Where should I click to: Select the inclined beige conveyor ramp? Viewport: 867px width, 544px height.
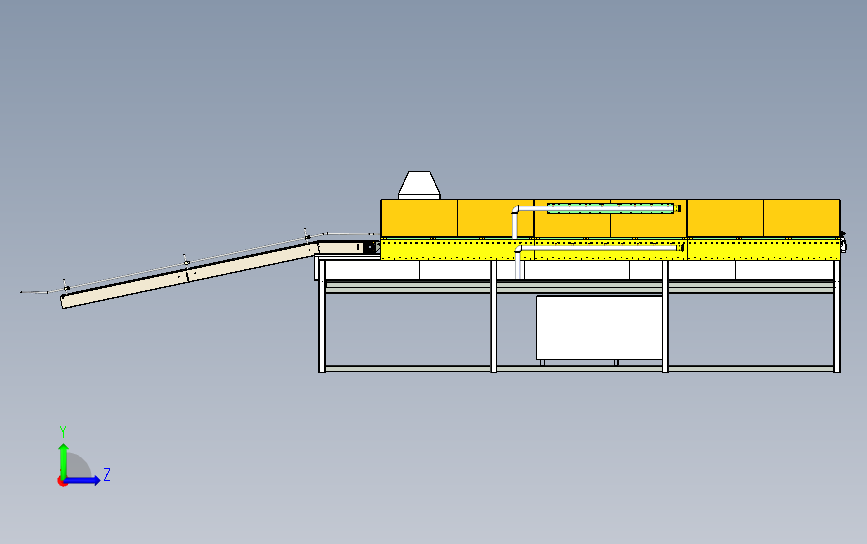pos(190,275)
